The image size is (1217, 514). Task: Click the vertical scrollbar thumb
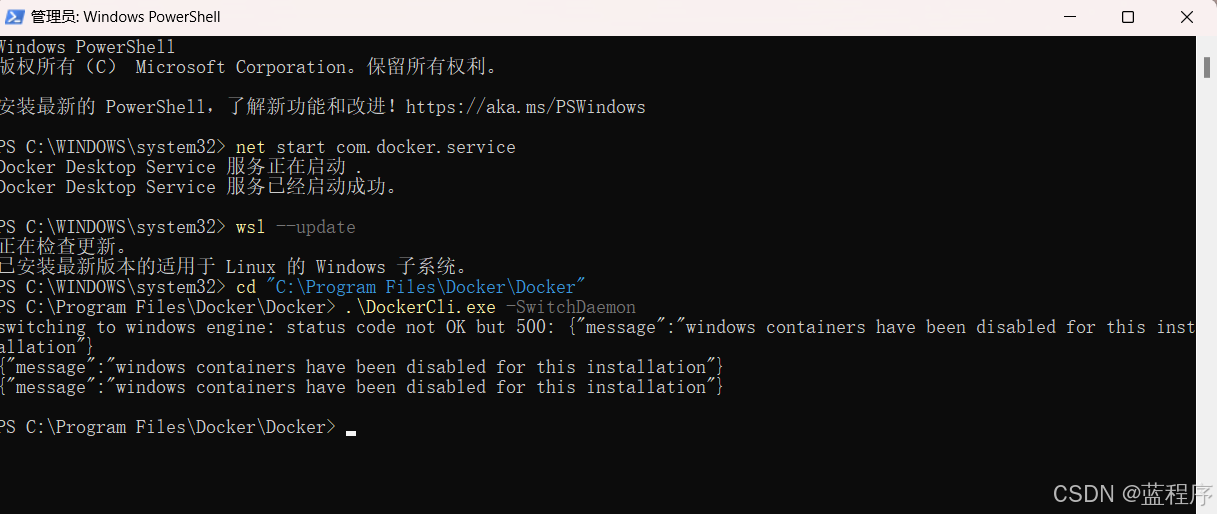tap(1207, 65)
